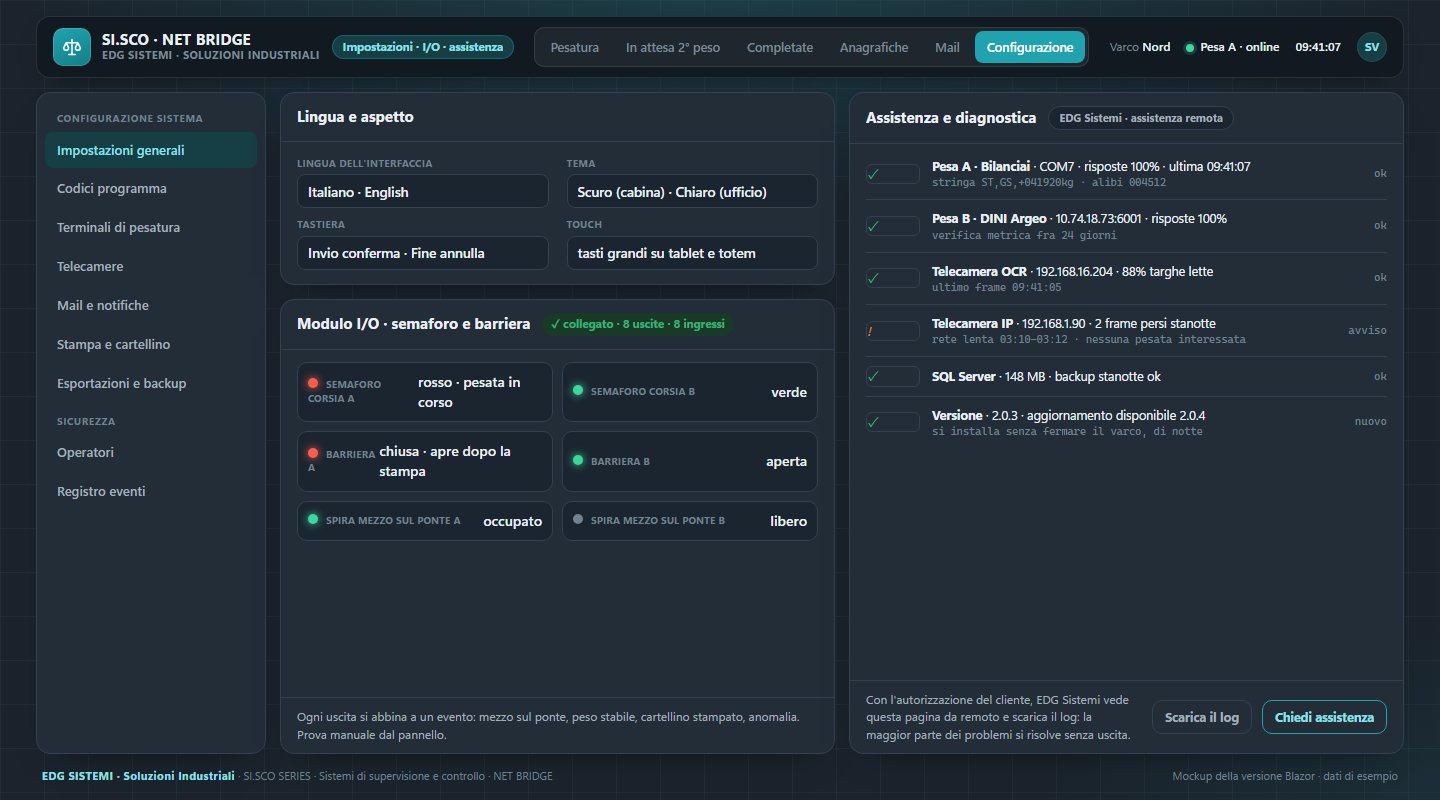Click the collegato · 8 uscite · 8 ingressi badge
Viewport: 1440px width, 800px height.
point(638,324)
